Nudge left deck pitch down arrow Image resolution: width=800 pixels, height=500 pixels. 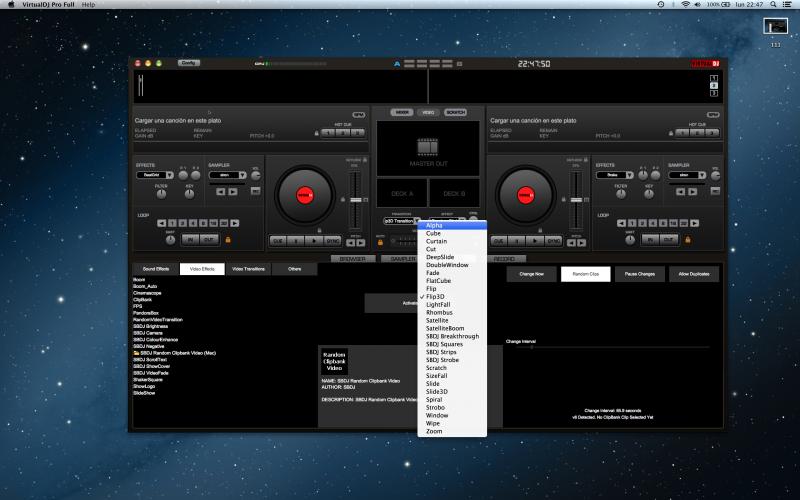(351, 243)
